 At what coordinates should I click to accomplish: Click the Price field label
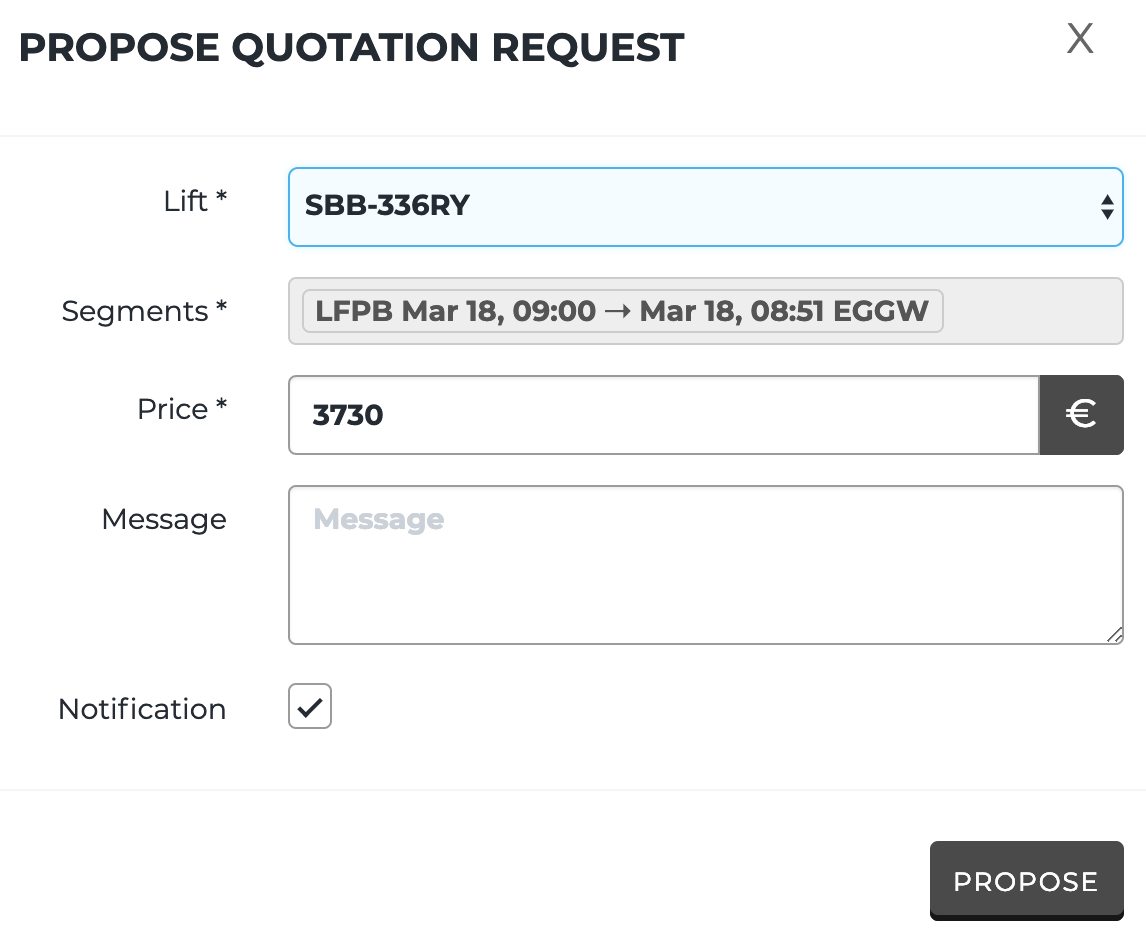(182, 409)
